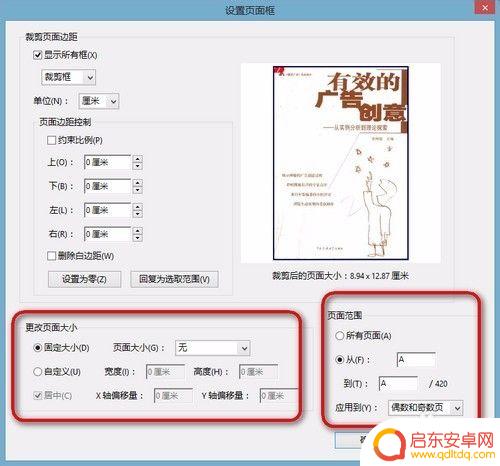500x466 pixels.
Task: Click the X 轴偏移量 offset field
Action: click(173, 396)
